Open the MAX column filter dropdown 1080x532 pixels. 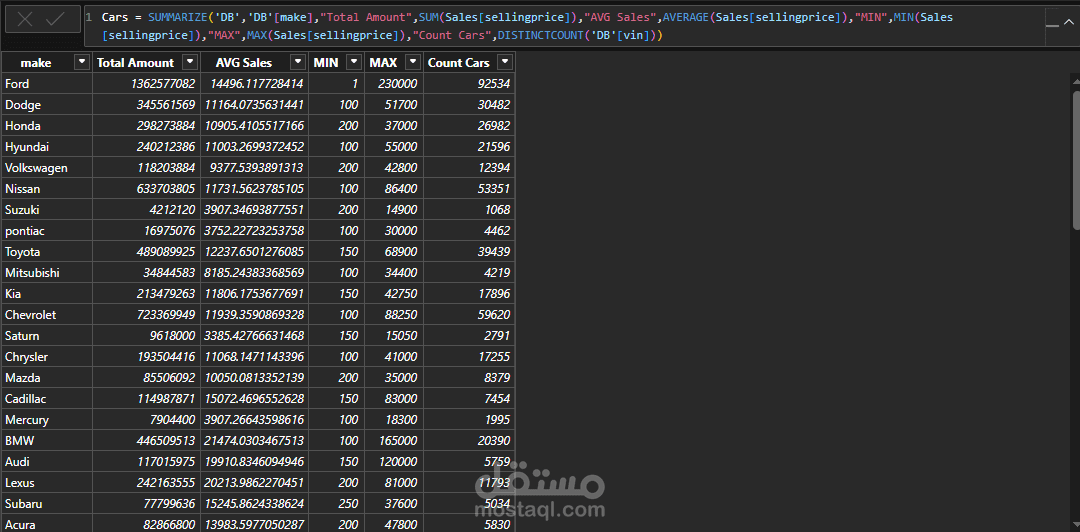click(413, 62)
